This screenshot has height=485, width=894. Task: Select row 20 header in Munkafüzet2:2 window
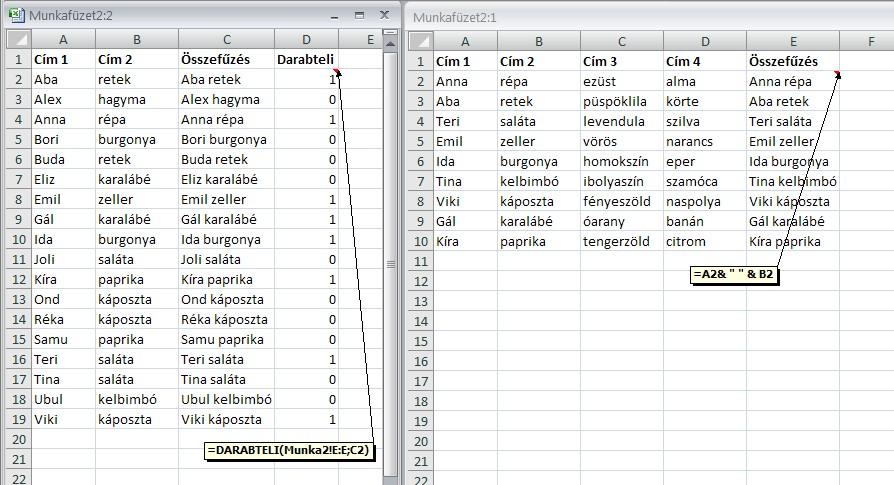click(x=19, y=439)
